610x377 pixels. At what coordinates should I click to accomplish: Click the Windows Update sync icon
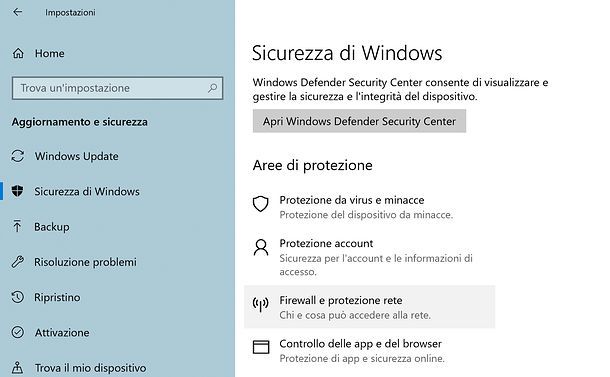click(18, 156)
